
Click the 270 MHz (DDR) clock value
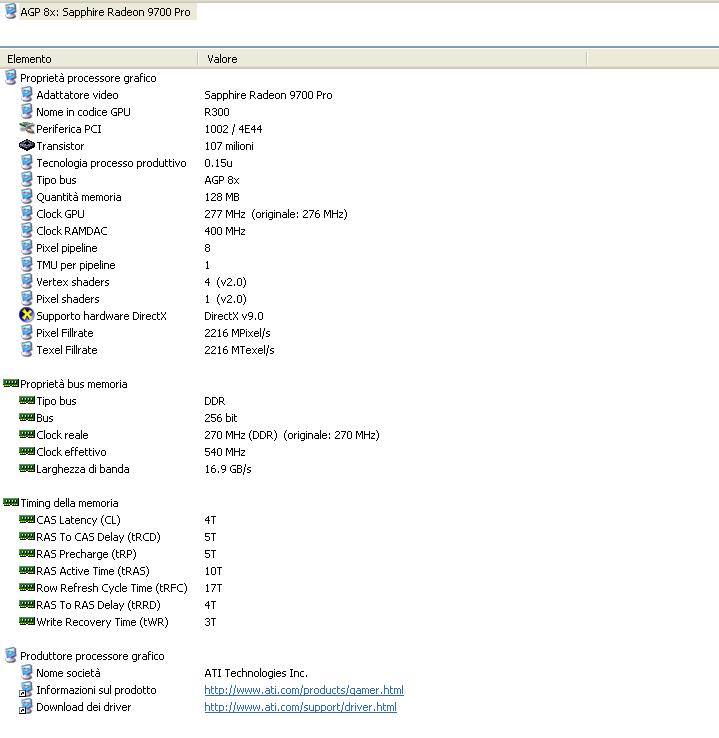[292, 435]
